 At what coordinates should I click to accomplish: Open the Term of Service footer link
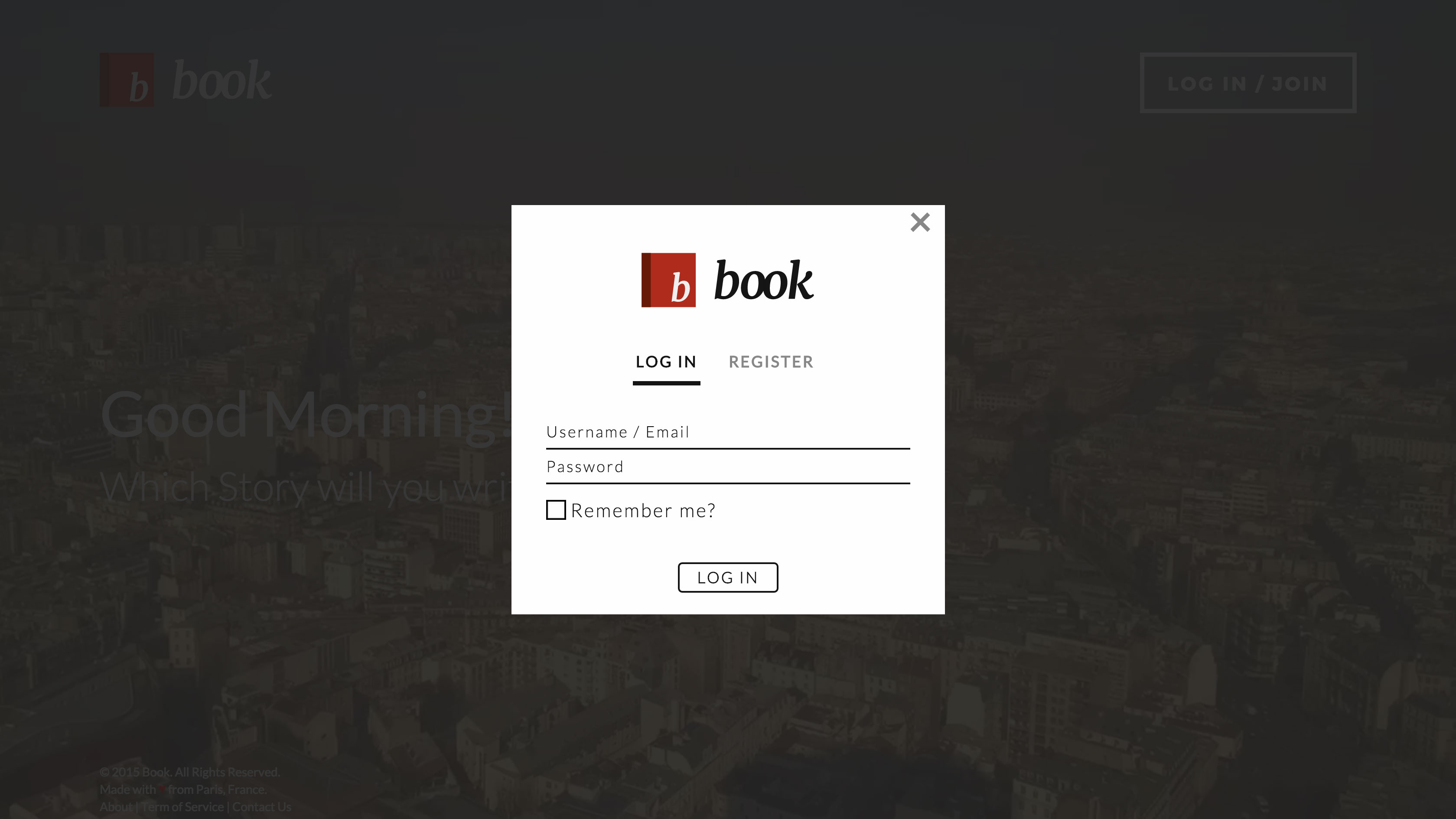pos(182,807)
